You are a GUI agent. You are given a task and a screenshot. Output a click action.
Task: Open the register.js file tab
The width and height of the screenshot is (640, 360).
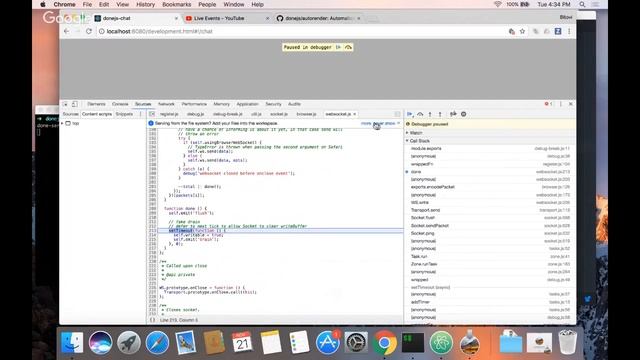pyautogui.click(x=169, y=114)
